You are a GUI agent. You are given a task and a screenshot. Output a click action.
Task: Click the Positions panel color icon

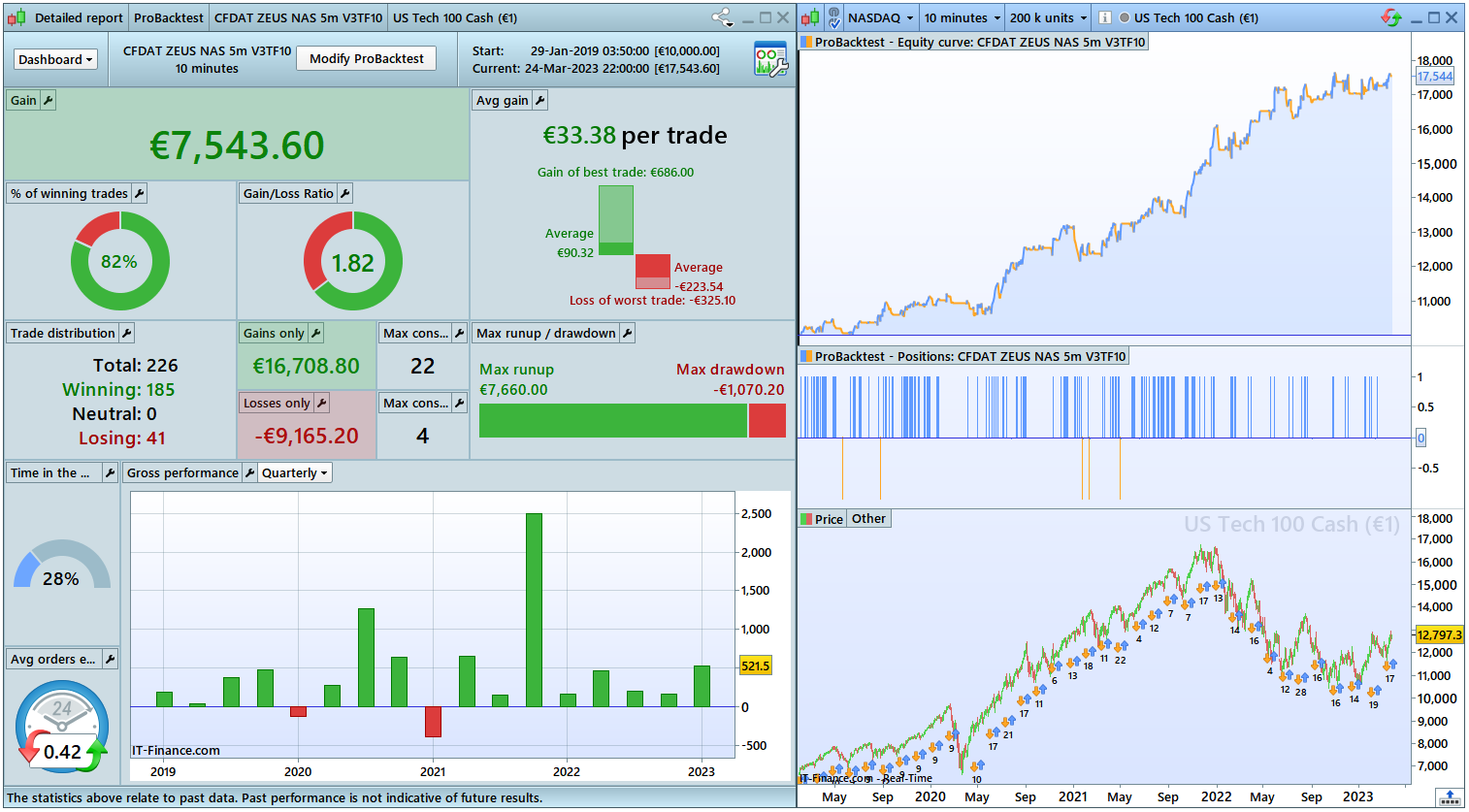[805, 356]
